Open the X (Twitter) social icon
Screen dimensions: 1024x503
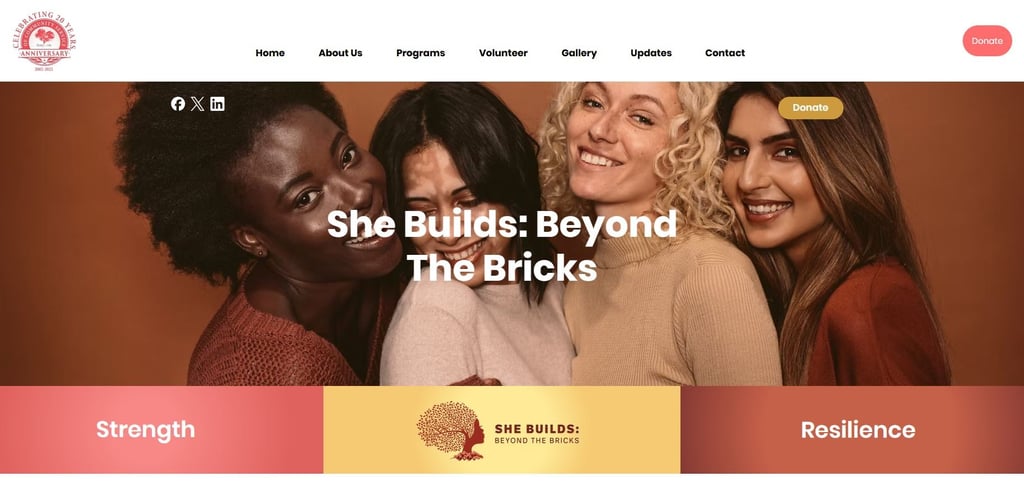197,104
